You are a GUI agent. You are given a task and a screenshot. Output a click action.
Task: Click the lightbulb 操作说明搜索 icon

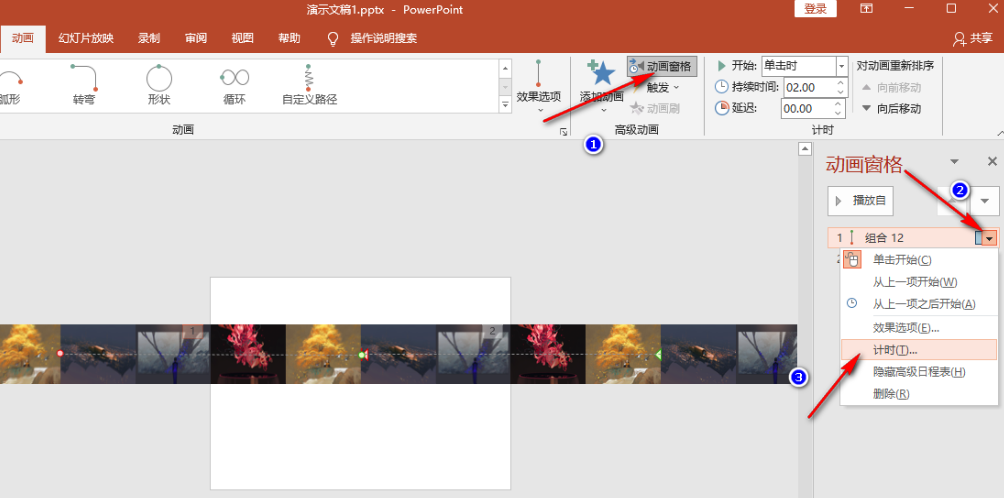(334, 39)
